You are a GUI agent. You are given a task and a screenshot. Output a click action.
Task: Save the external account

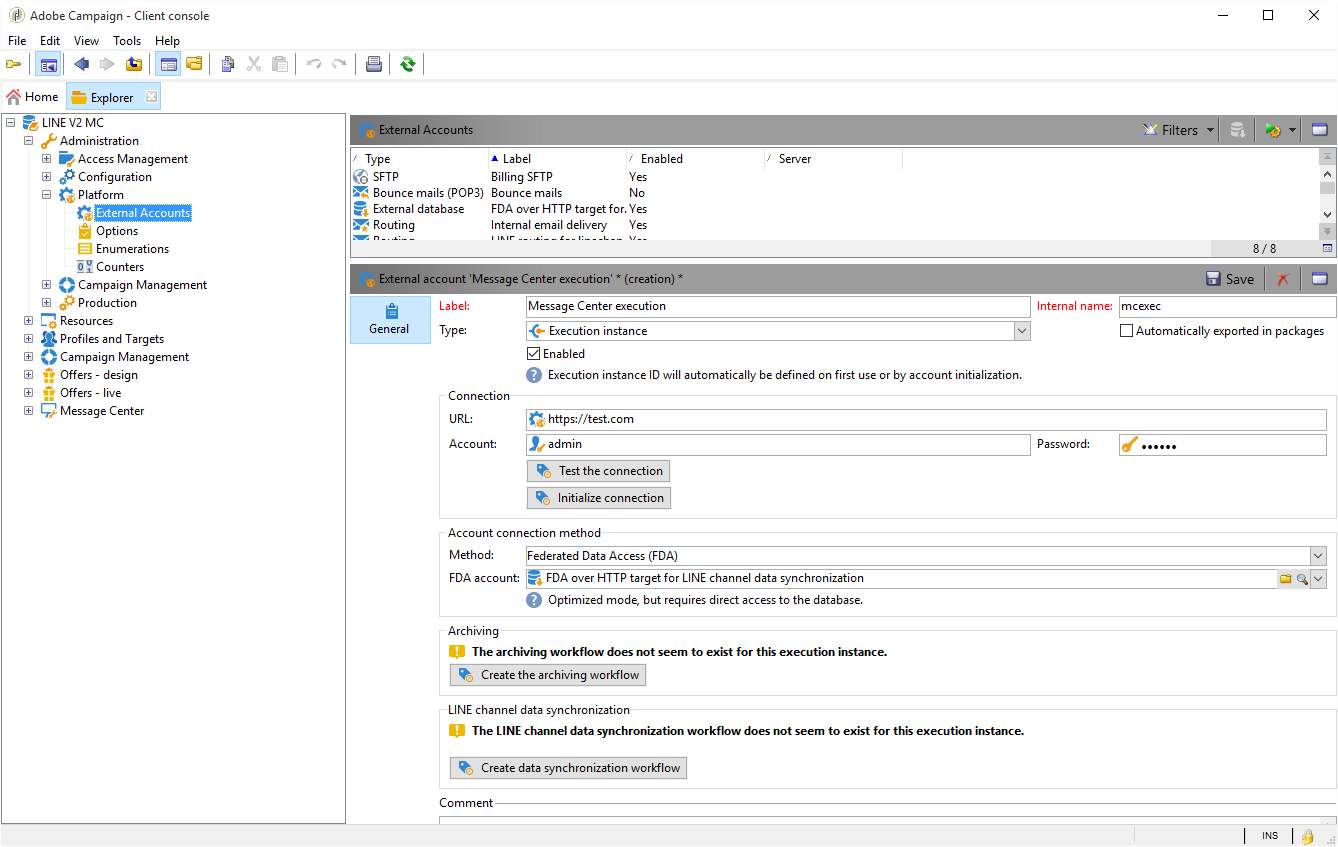[x=1230, y=279]
